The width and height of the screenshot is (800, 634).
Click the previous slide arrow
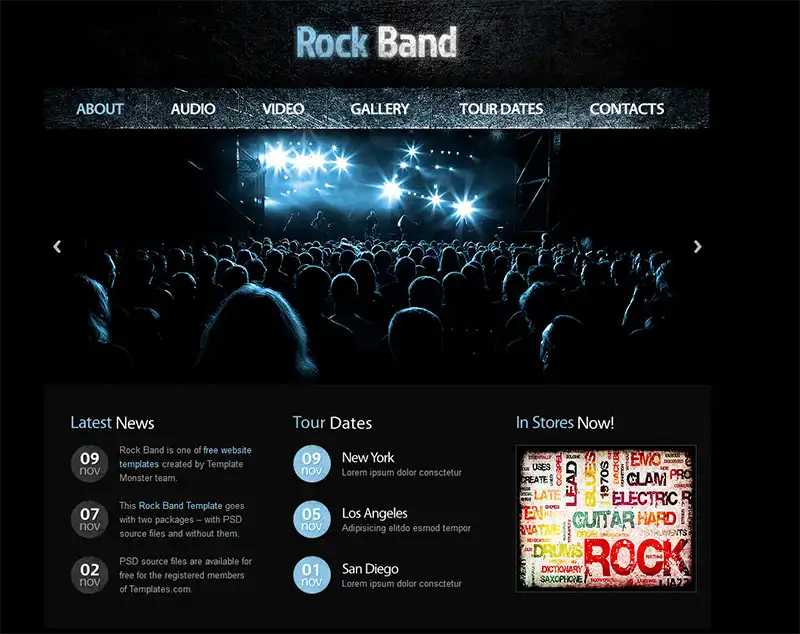coord(57,247)
